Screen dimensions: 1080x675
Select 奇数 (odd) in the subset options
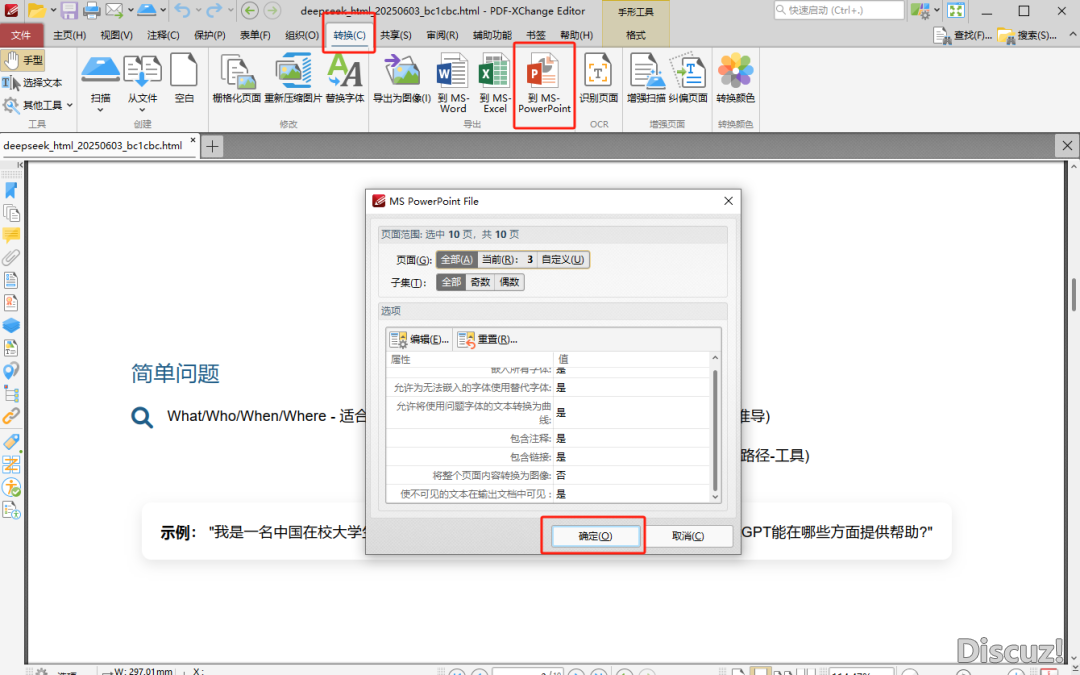[x=480, y=282]
